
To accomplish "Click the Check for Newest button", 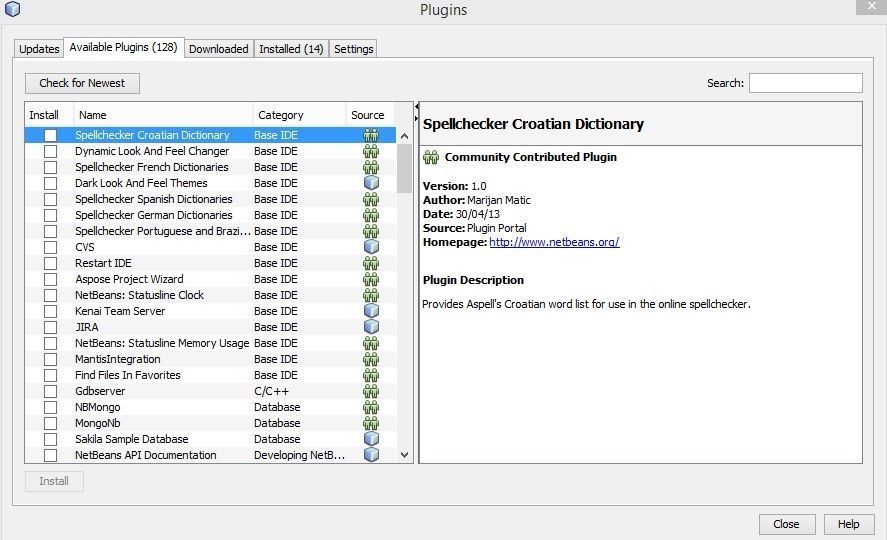I will point(82,83).
